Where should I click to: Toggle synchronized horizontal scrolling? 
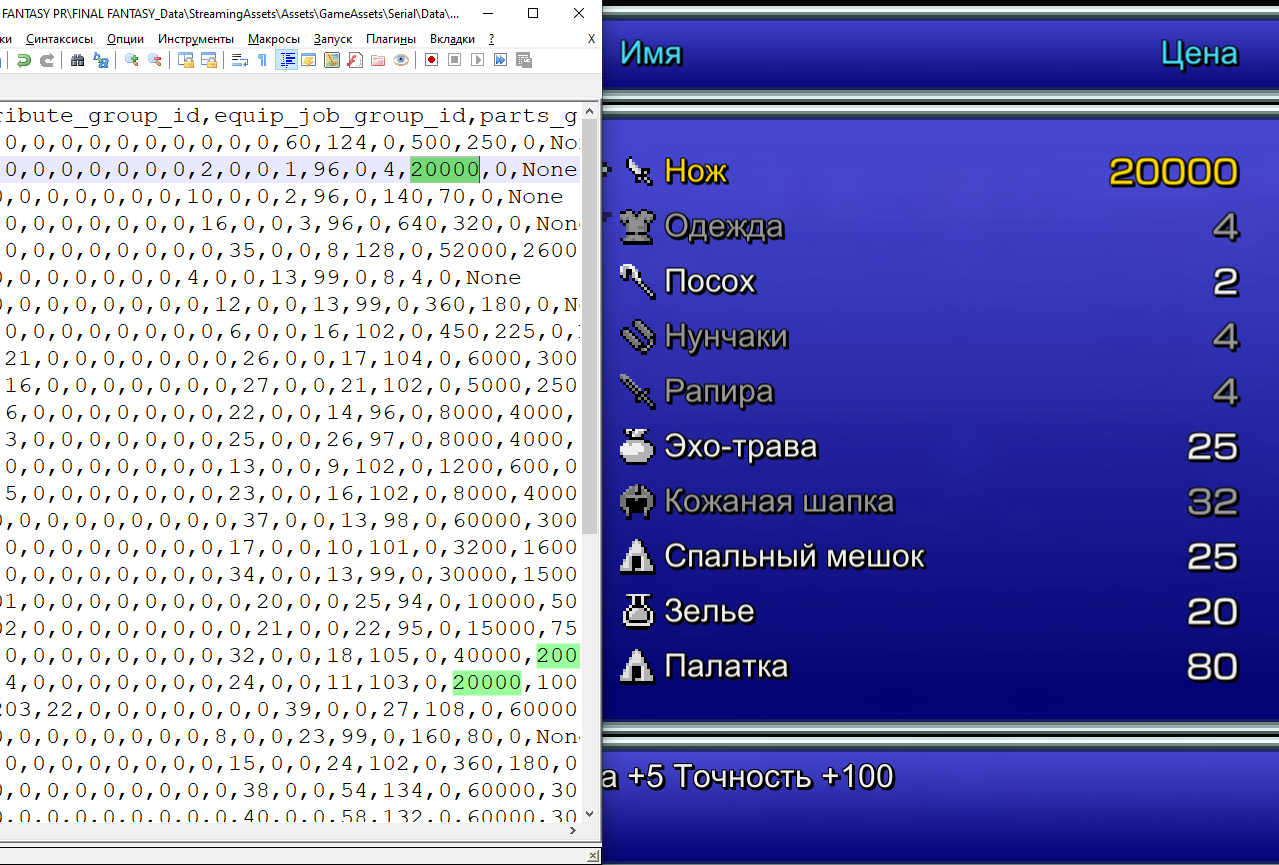pyautogui.click(x=209, y=60)
